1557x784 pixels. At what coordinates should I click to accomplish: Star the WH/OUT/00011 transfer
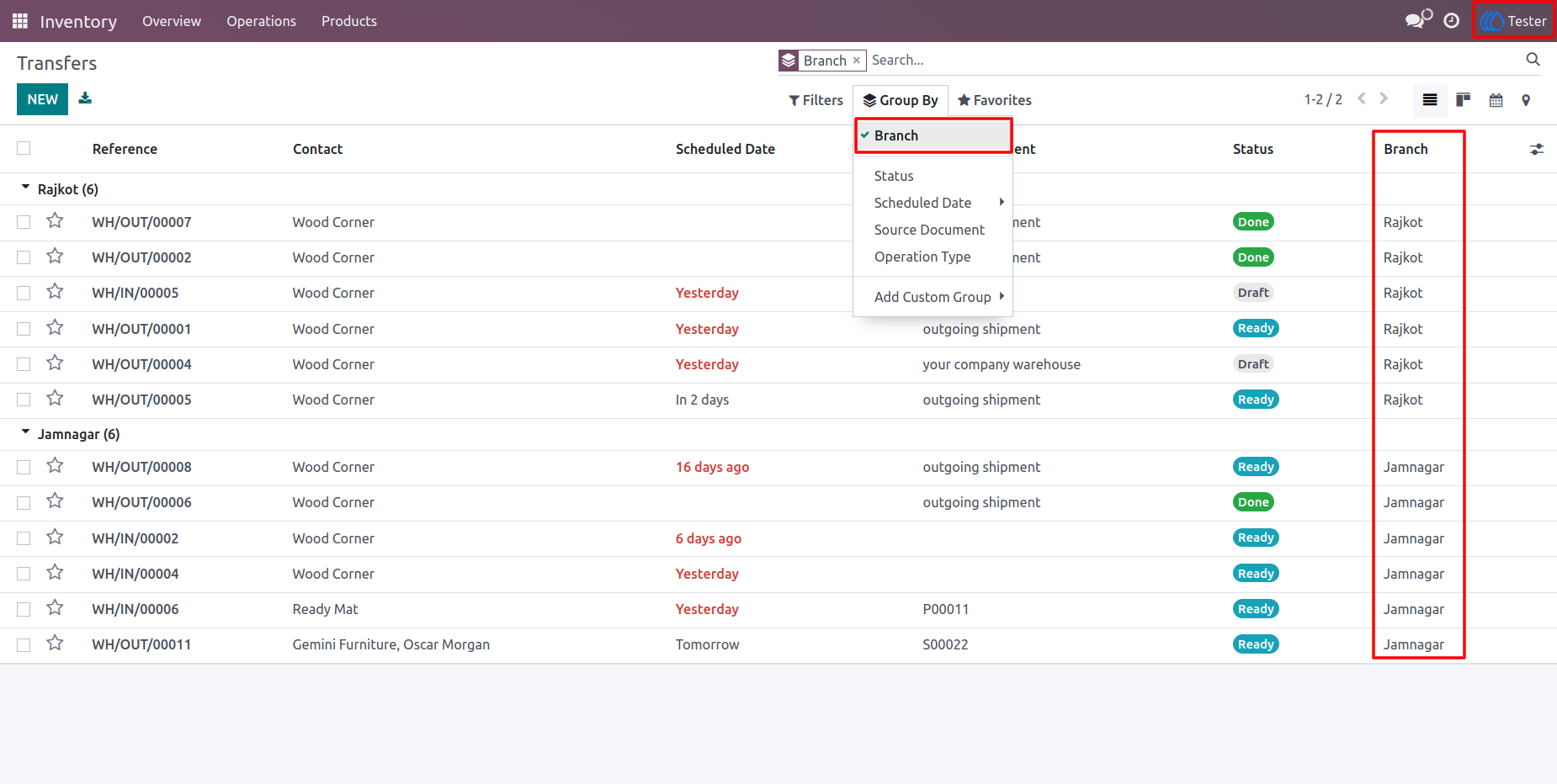click(x=55, y=644)
